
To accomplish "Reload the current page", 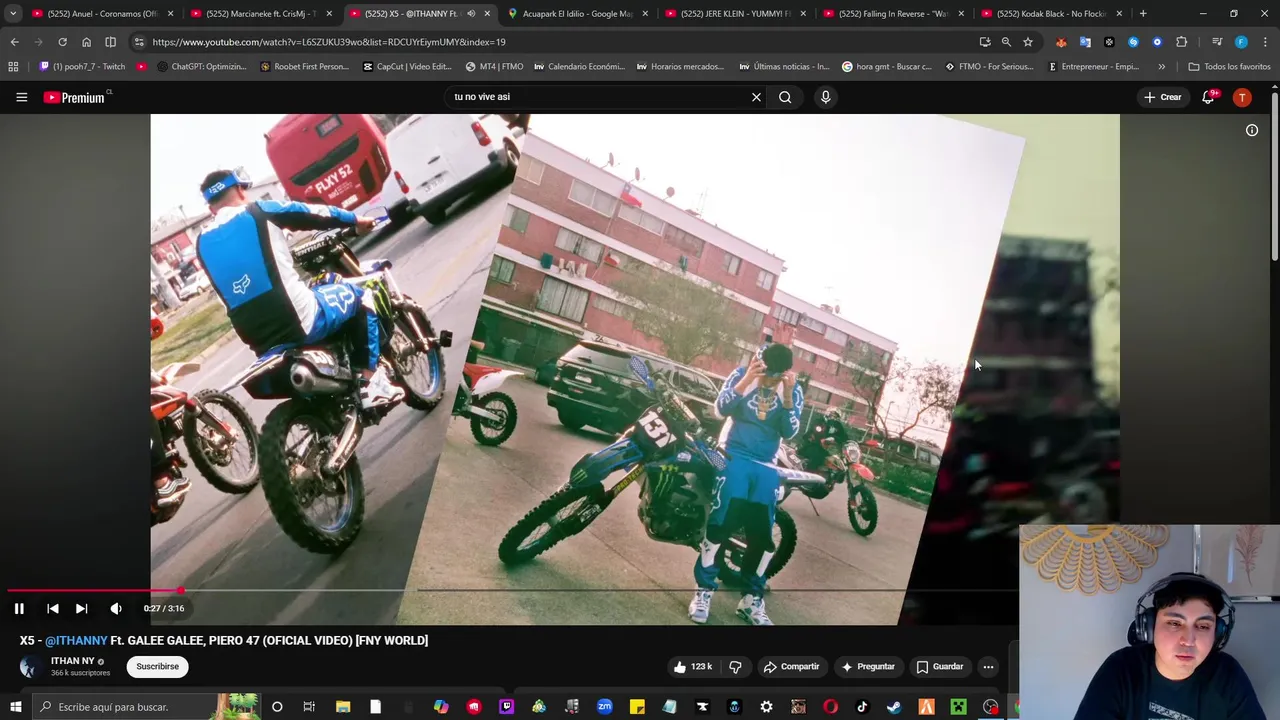I will (x=62, y=42).
